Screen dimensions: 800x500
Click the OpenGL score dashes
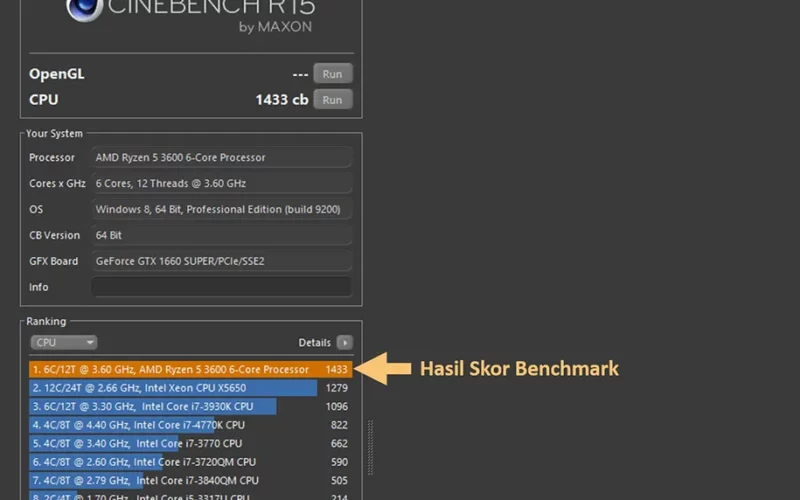click(300, 74)
